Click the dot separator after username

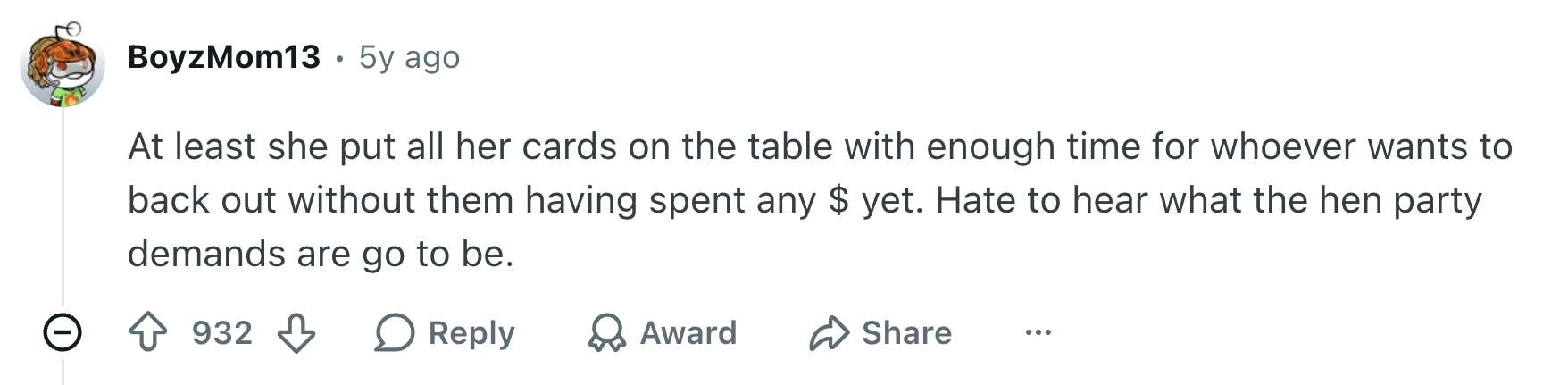[x=339, y=59]
